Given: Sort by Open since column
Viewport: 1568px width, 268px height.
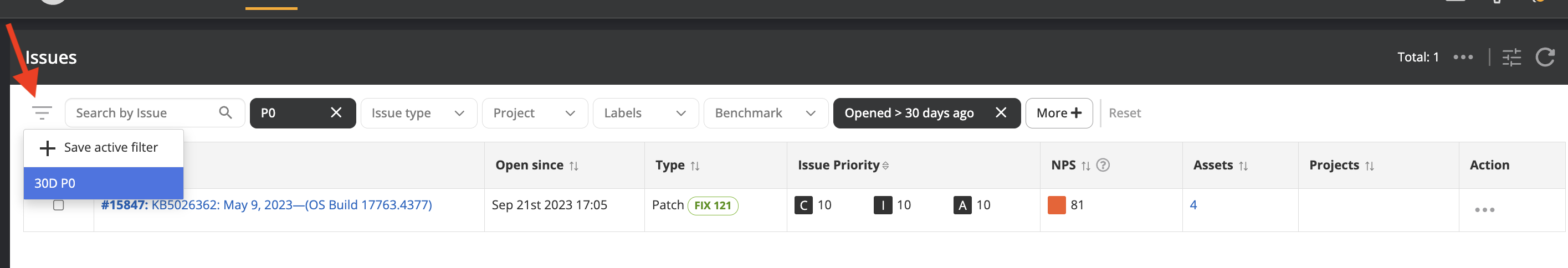Looking at the screenshot, I should 574,166.
